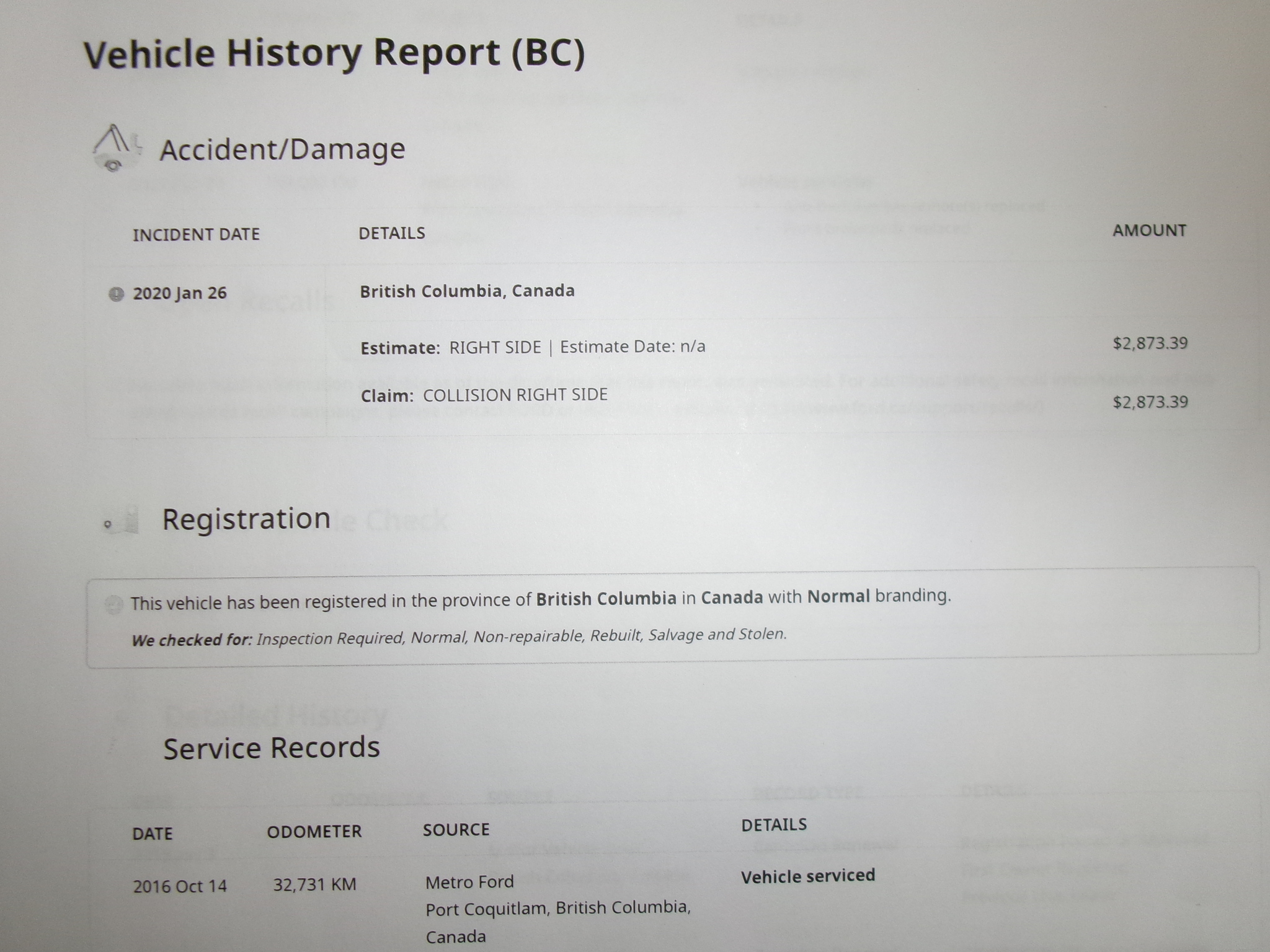Click the Accident/Damage section heading
Screen dimensions: 1270x952
point(282,149)
